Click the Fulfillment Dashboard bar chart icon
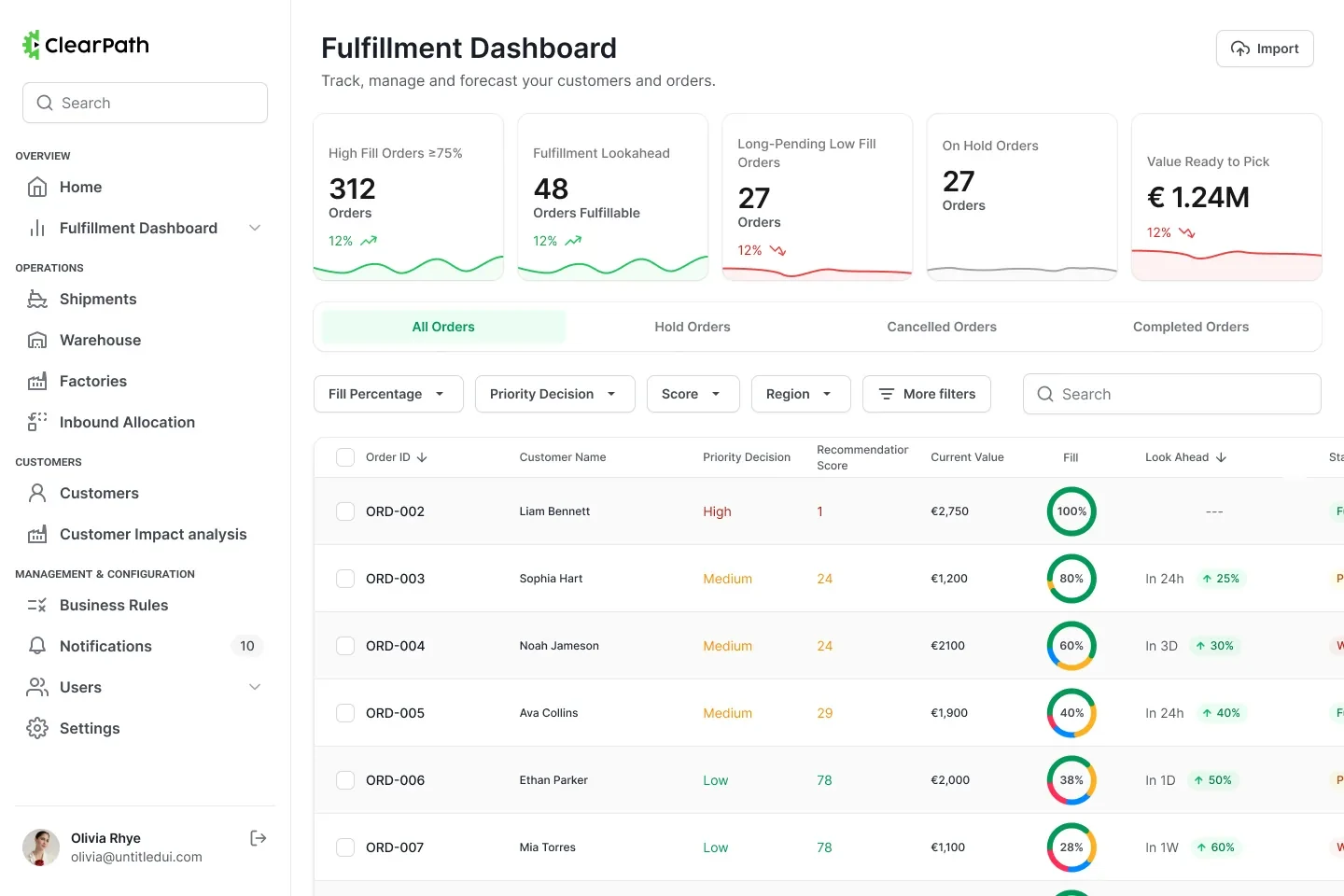This screenshot has height=896, width=1344. [37, 228]
